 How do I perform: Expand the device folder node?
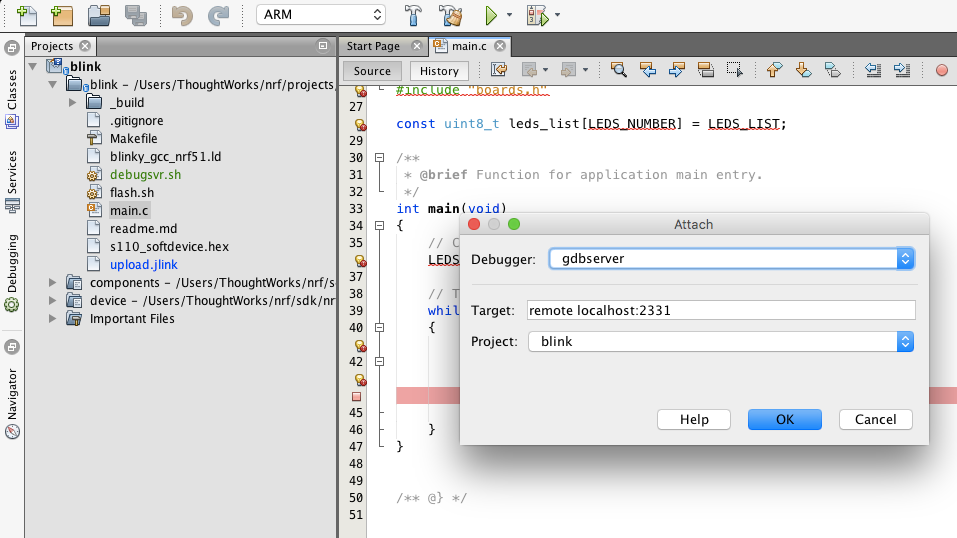(x=52, y=300)
